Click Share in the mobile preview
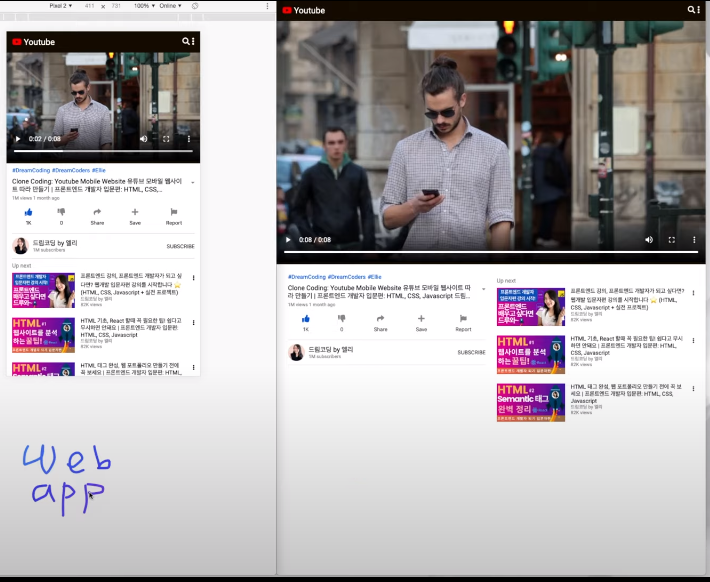 click(97, 216)
